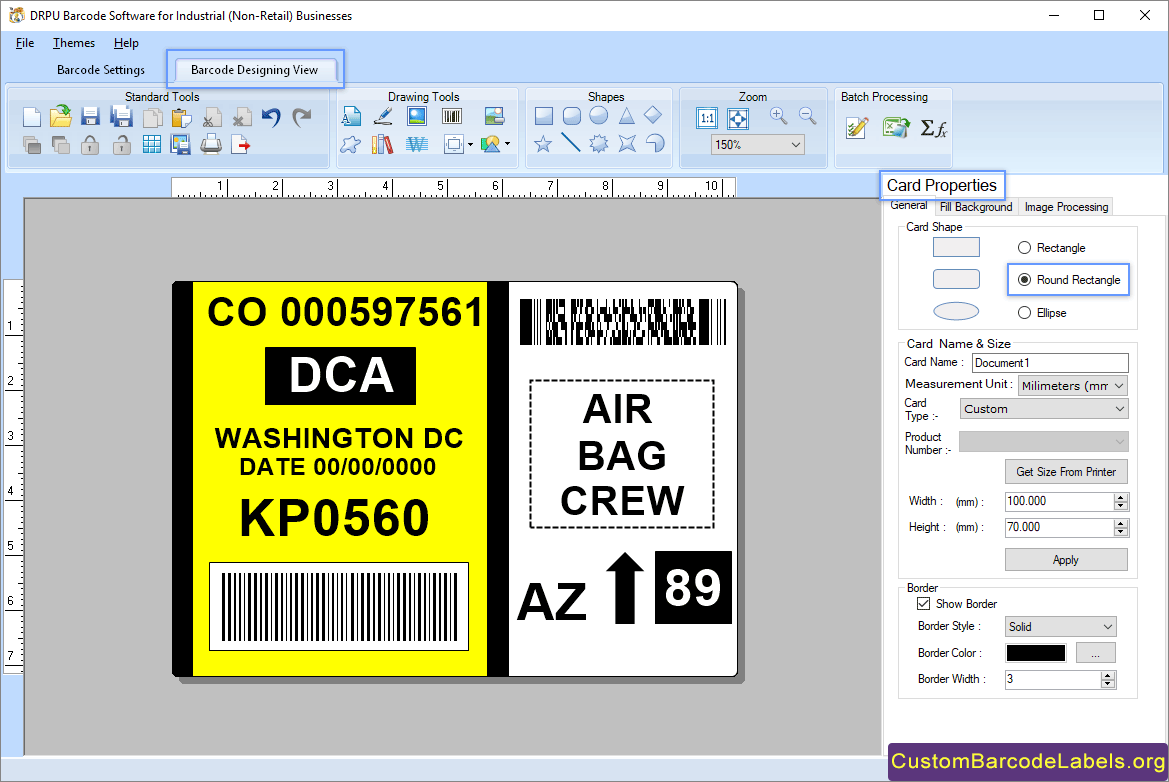Paste from clipboard icon in Standard Tools
The image size is (1169, 782).
181,117
